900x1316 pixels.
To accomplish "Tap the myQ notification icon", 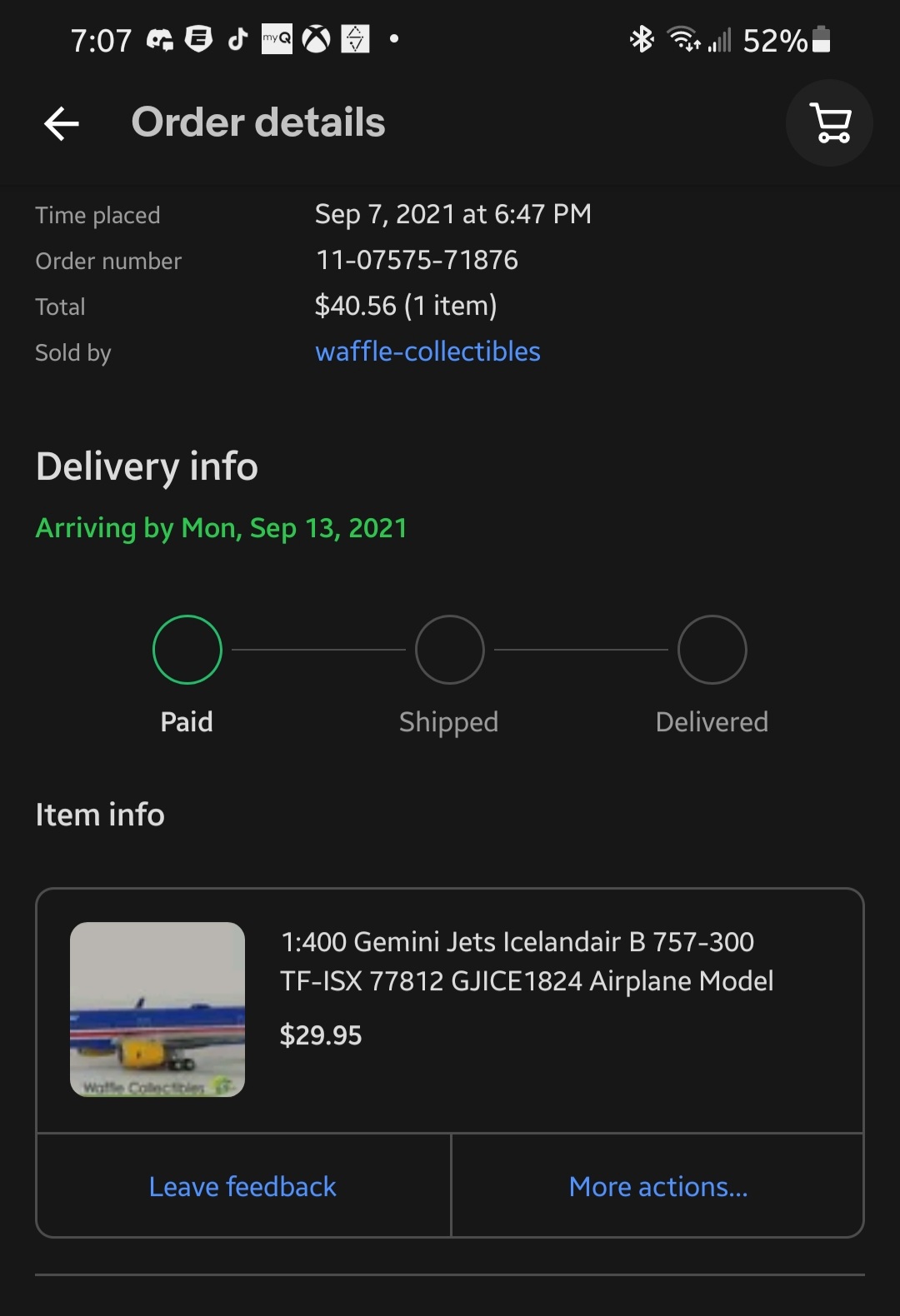I will 277,39.
